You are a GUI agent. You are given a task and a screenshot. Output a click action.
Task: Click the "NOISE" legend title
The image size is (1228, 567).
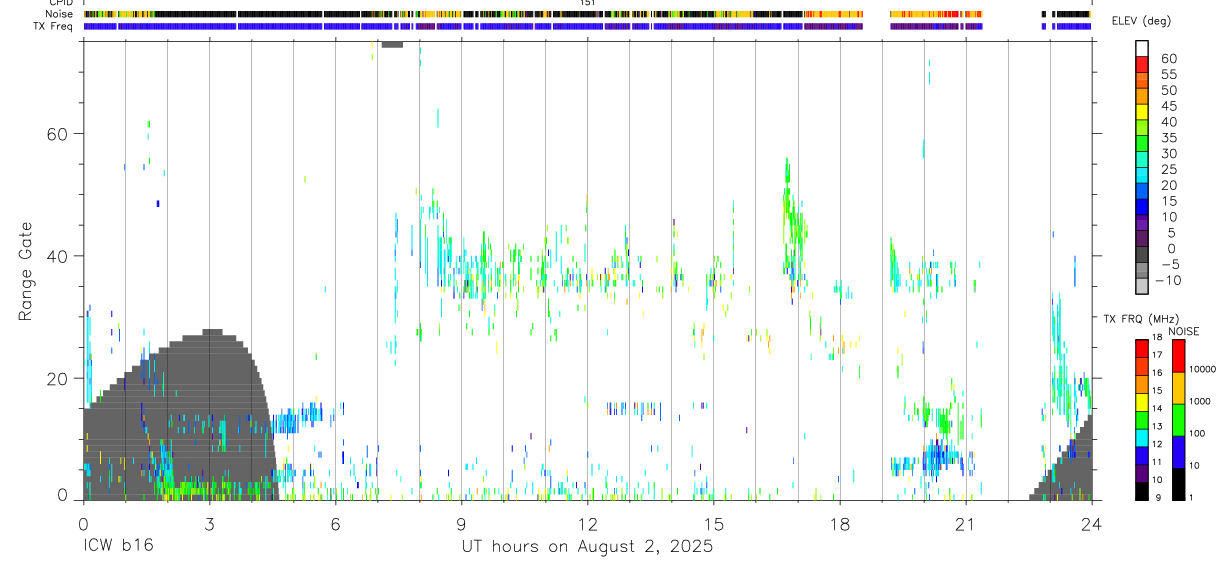point(1183,331)
